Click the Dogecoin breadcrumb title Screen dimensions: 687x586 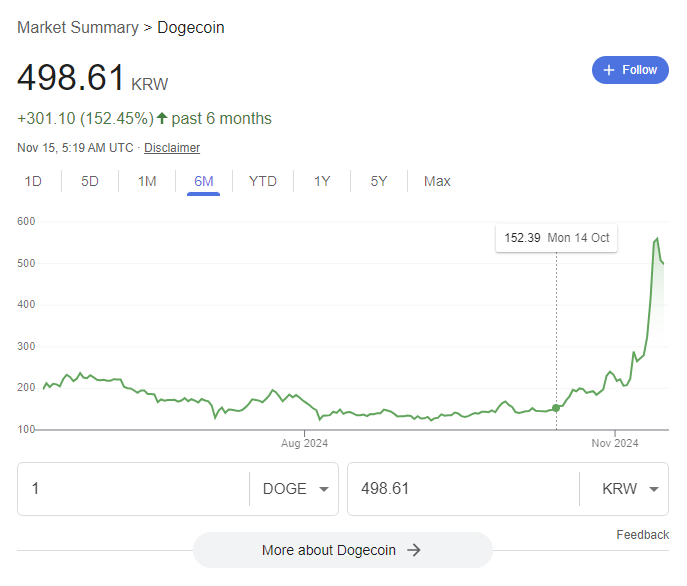[191, 27]
